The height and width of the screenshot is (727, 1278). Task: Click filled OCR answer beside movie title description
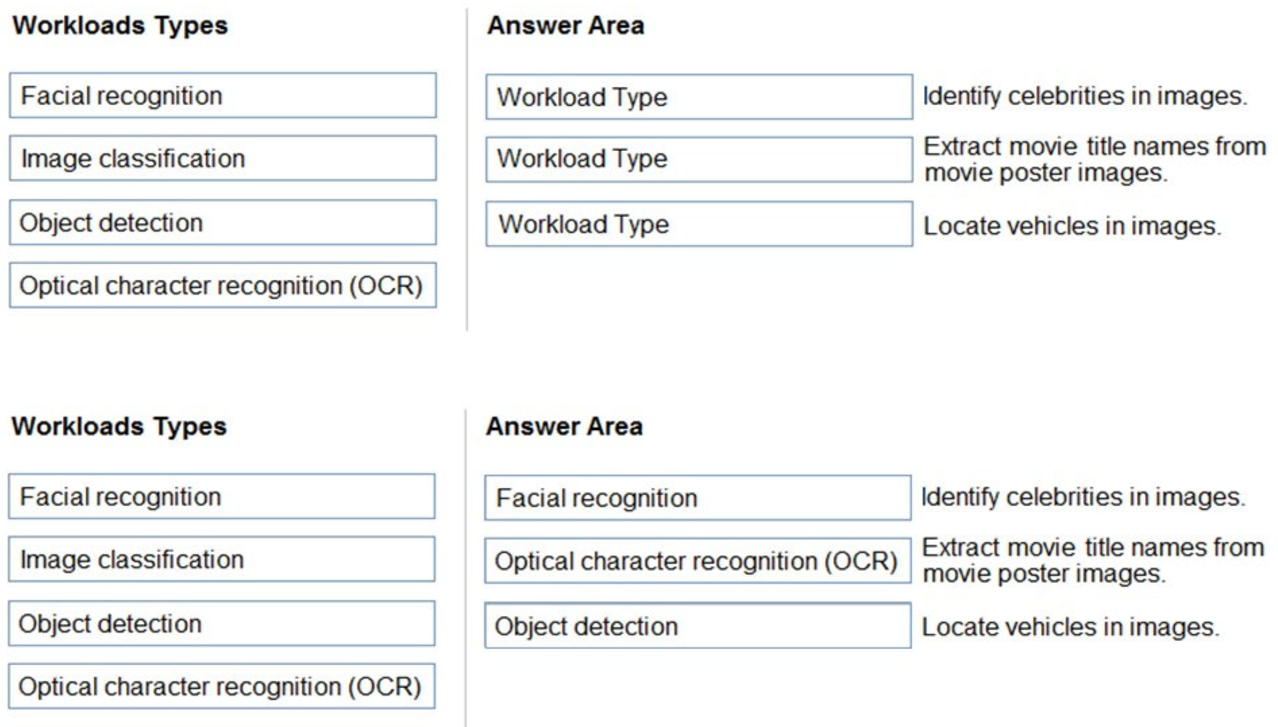pyautogui.click(x=698, y=561)
